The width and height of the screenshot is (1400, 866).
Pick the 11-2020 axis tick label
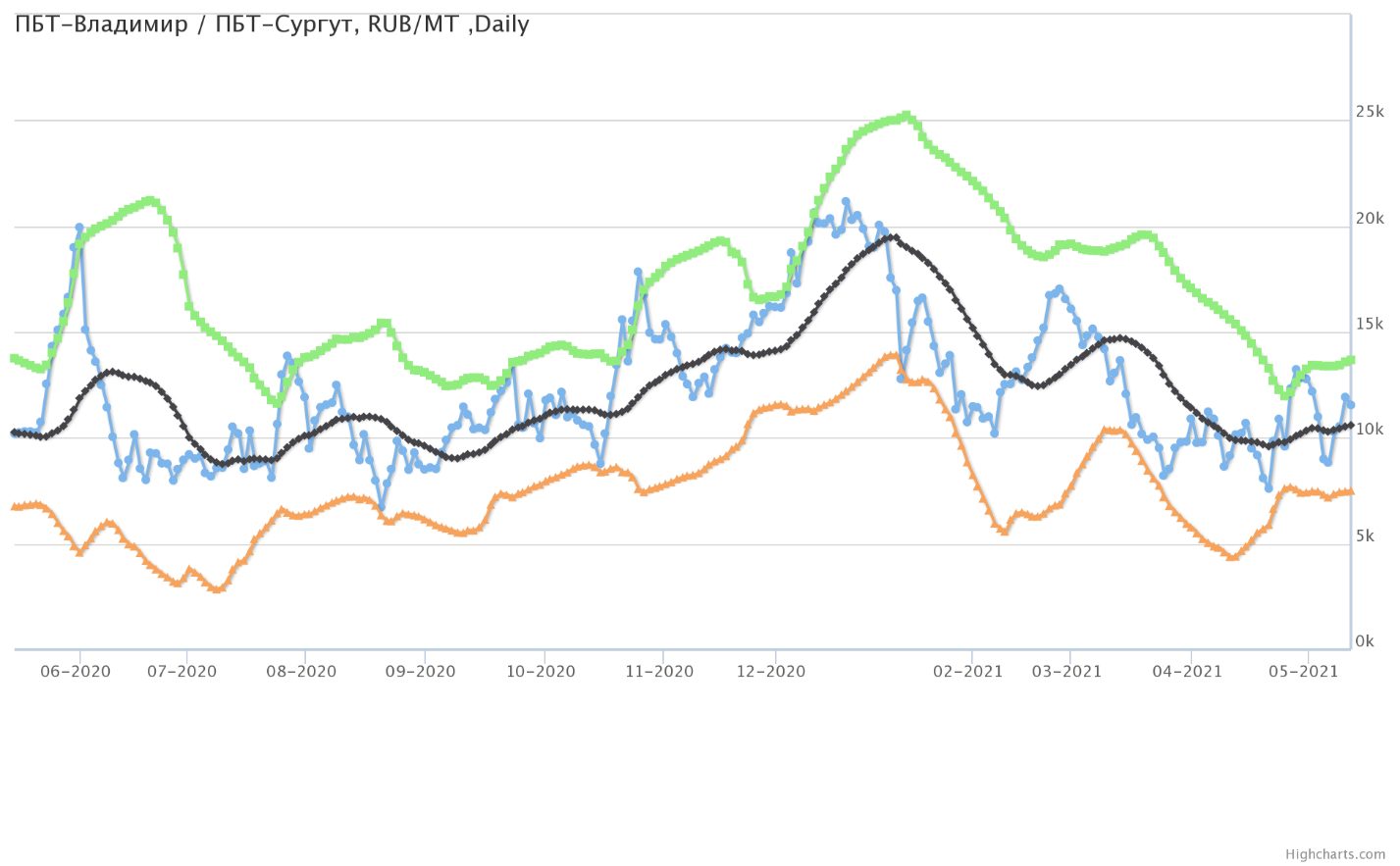[x=659, y=672]
